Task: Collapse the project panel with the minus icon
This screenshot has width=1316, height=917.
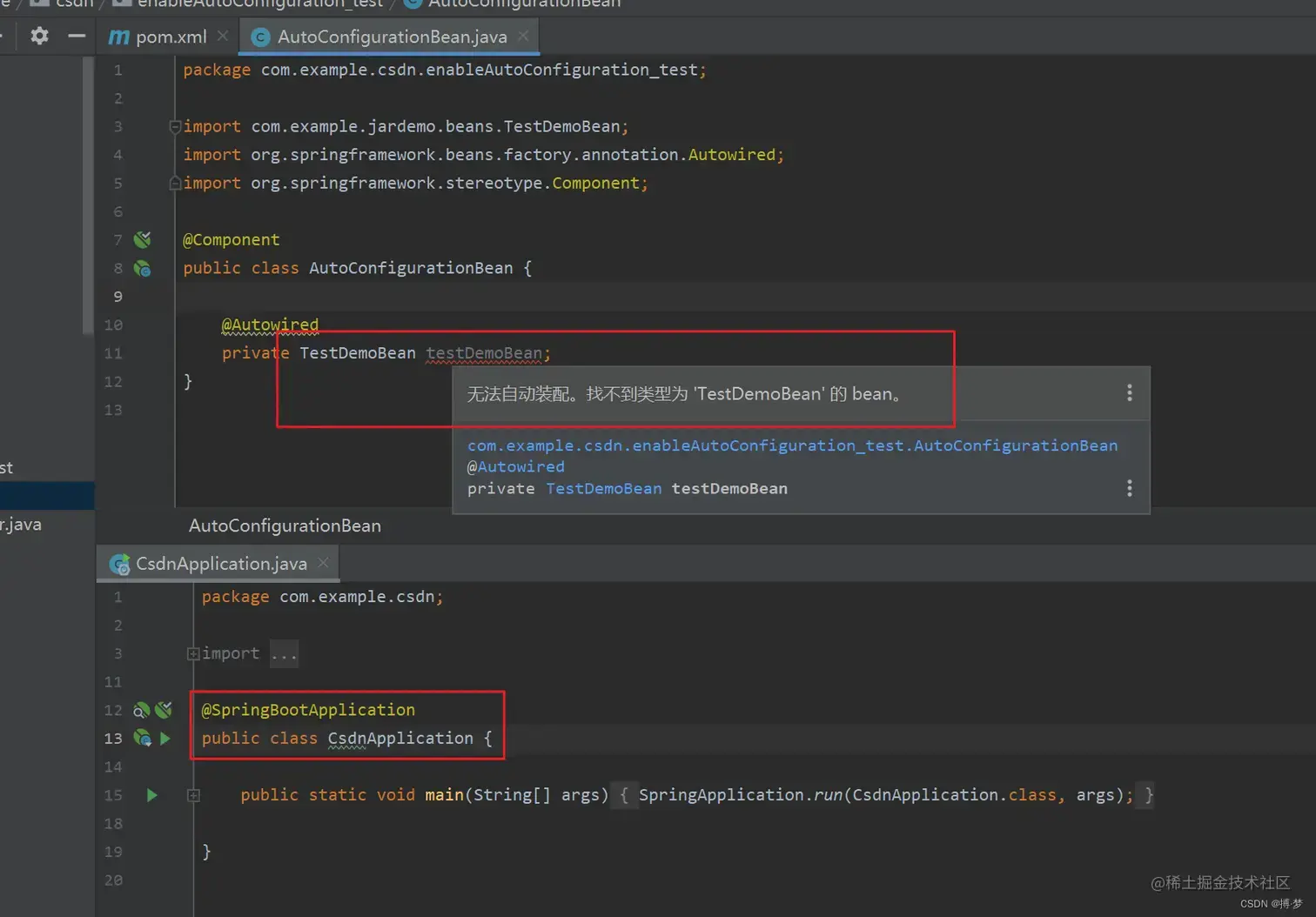Action: coord(77,36)
